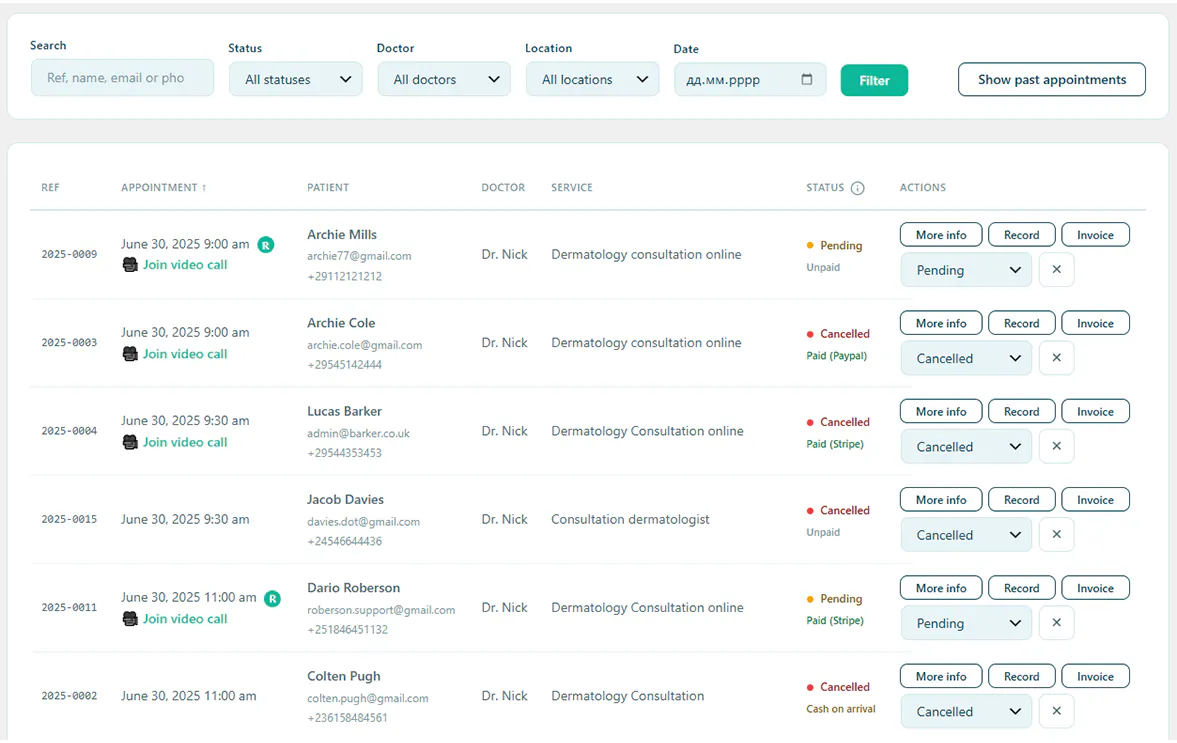1177x743 pixels.
Task: Select reference number 2025-0015
Action: coord(69,519)
